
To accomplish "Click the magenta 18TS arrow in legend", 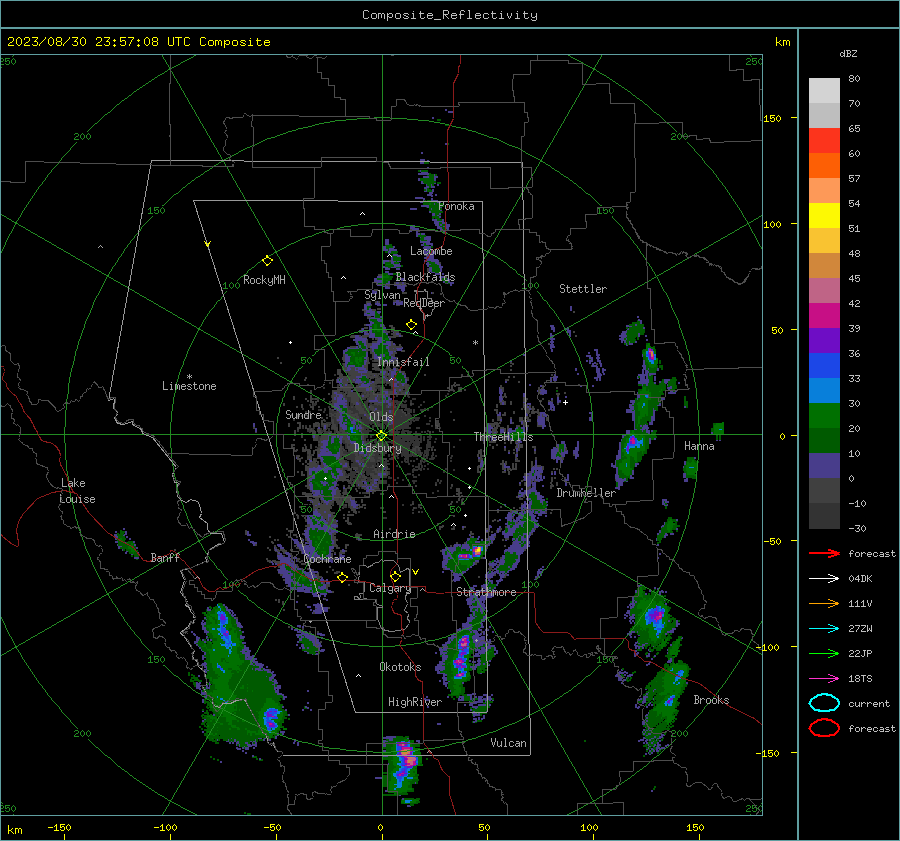I will [824, 679].
